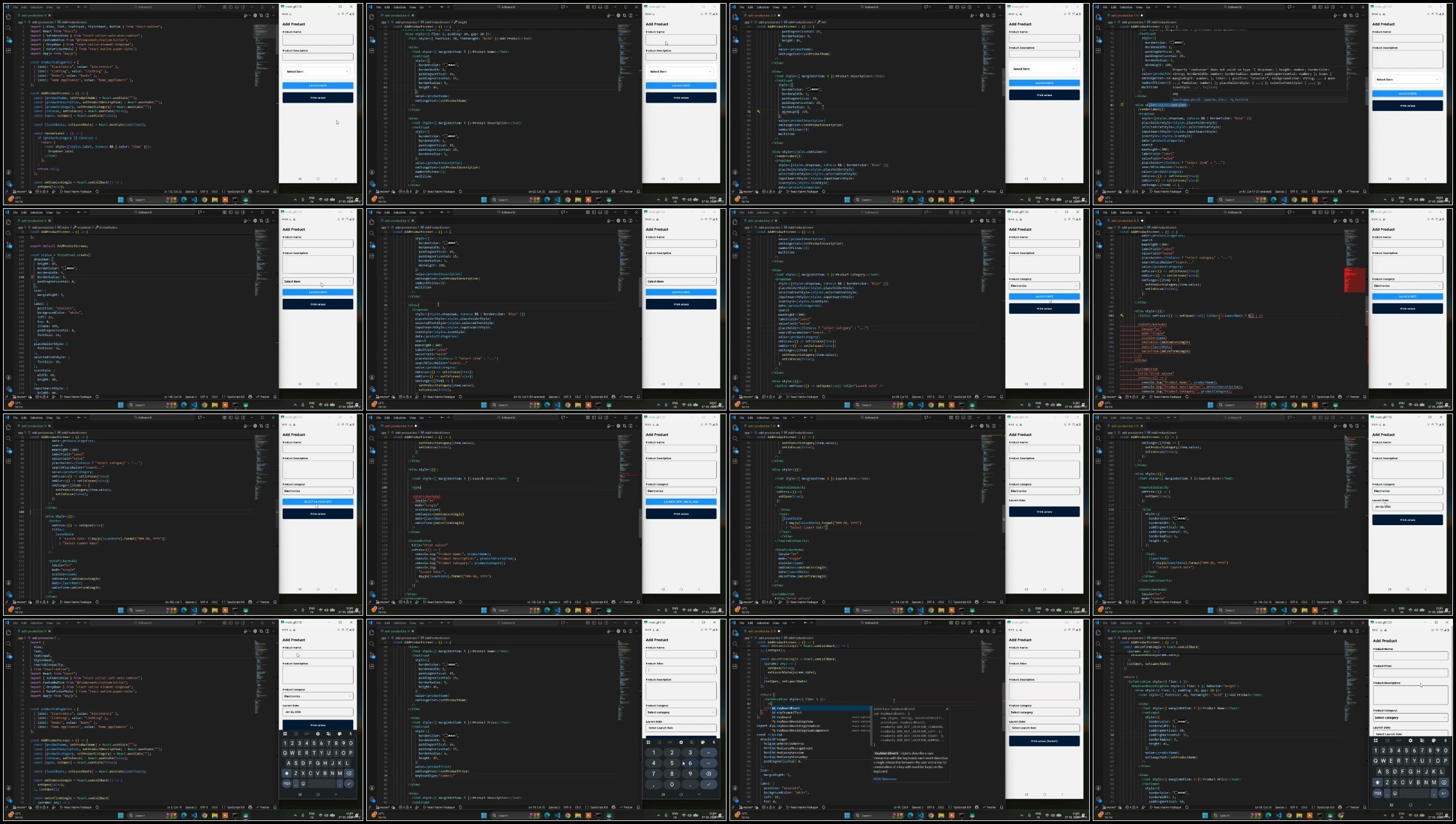Toggle microphone voice input above numeric keypad
Screen dimensions: 1456x824
tap(714, 742)
